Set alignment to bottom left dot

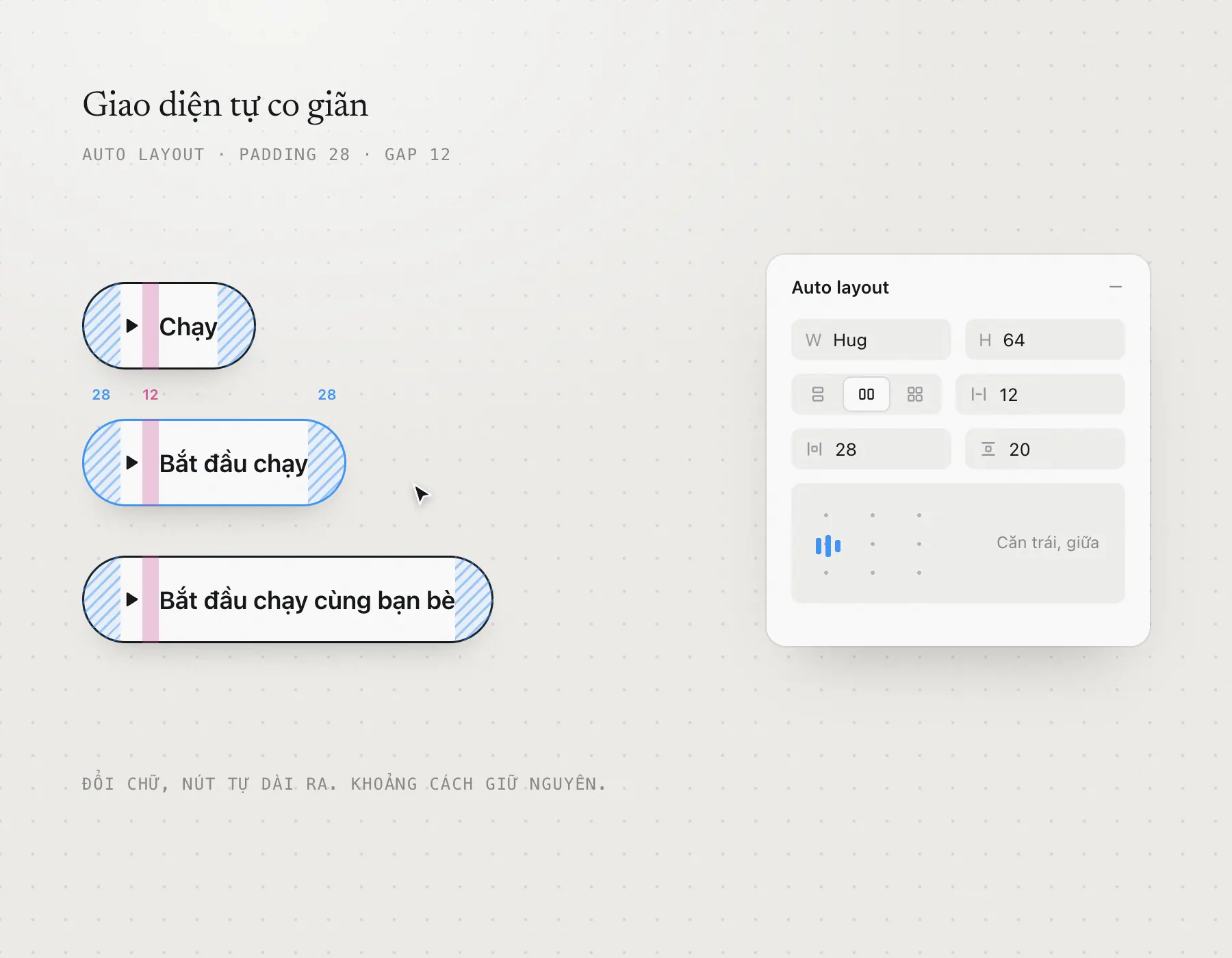point(826,573)
